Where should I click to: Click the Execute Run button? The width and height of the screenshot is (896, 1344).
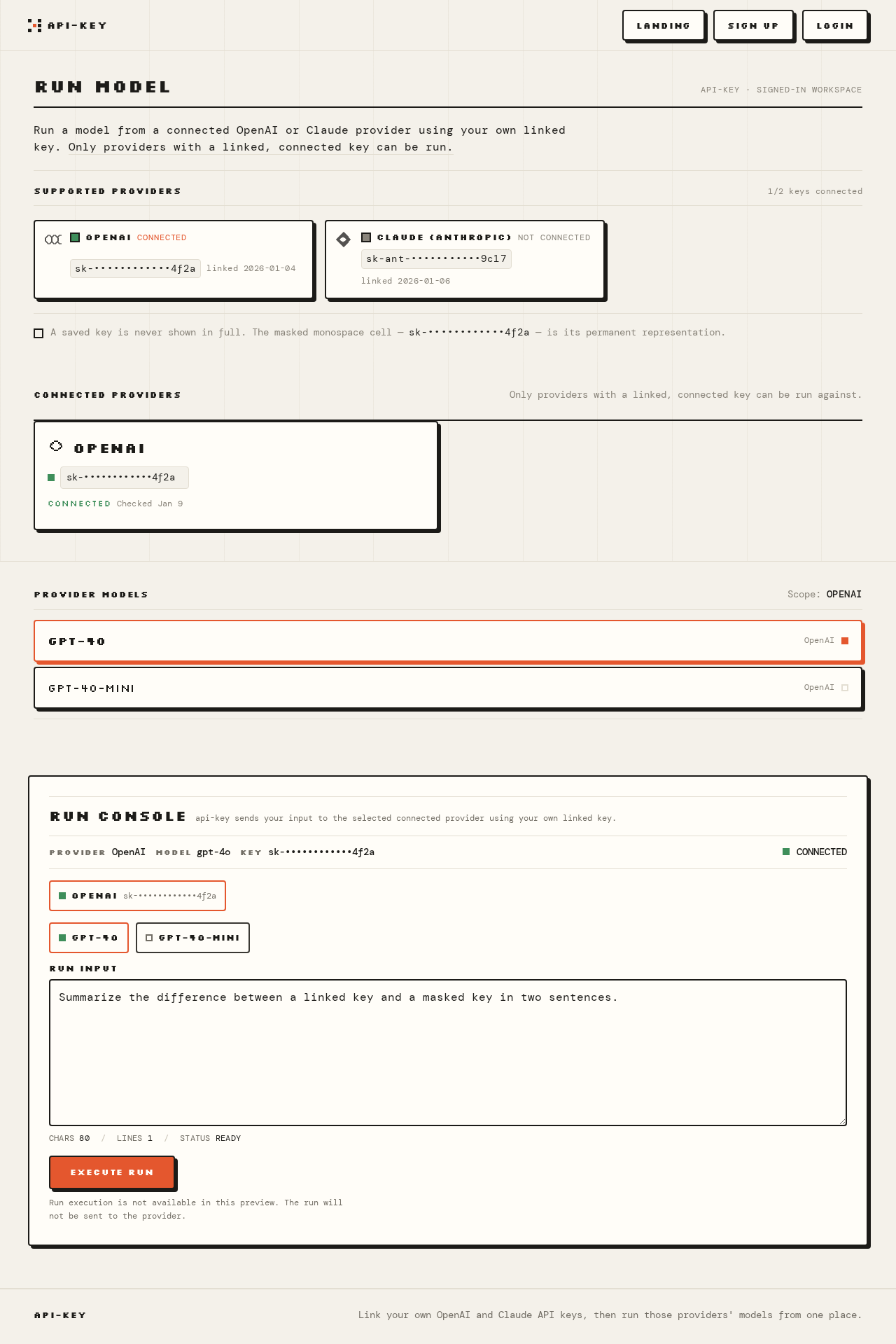pyautogui.click(x=112, y=1172)
